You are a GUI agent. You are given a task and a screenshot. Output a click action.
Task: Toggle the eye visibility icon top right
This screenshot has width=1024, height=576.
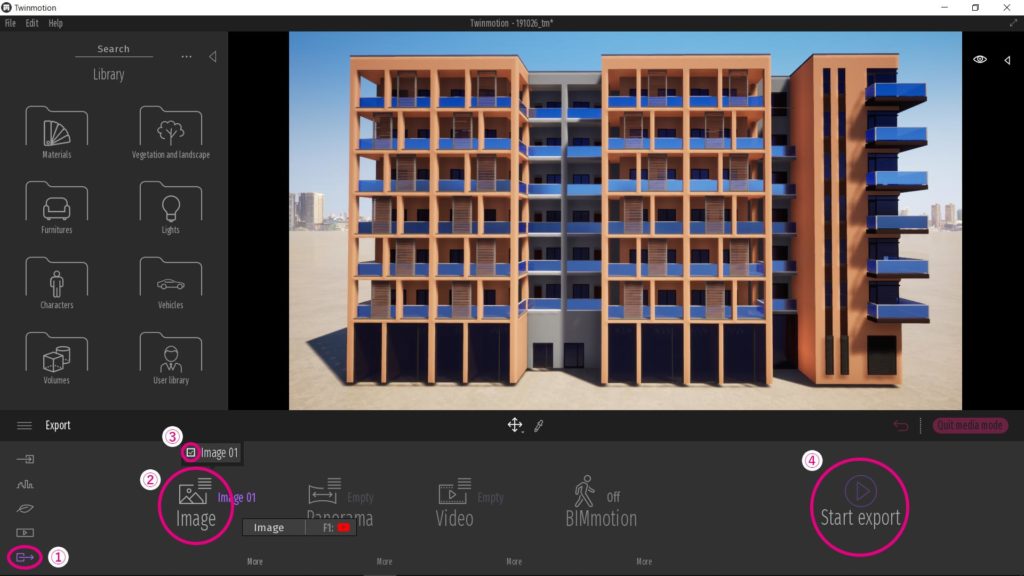(x=979, y=59)
